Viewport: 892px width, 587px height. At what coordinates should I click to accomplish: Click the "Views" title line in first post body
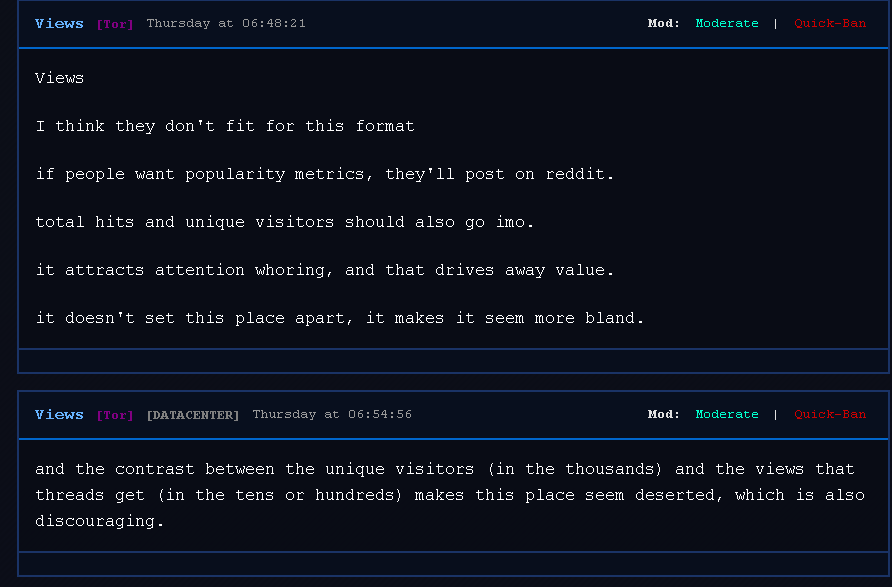coord(59,78)
